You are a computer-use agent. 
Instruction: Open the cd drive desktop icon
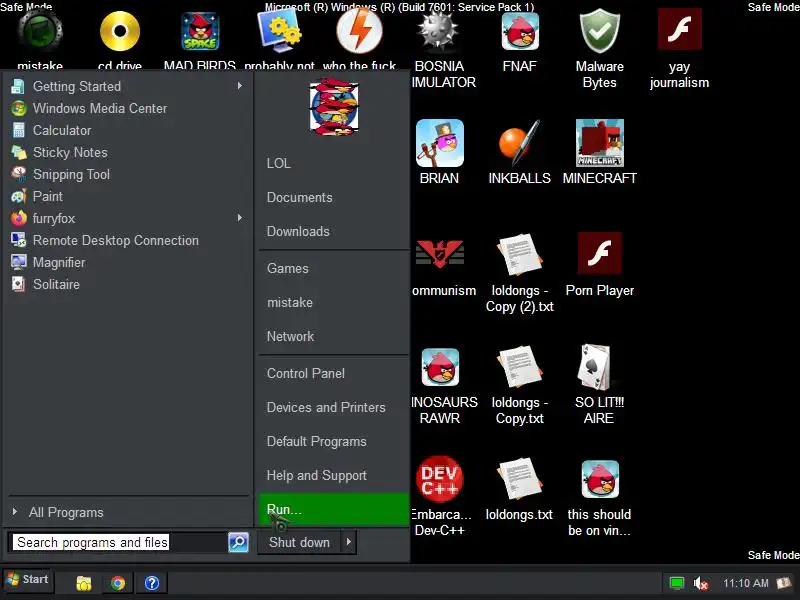point(120,32)
